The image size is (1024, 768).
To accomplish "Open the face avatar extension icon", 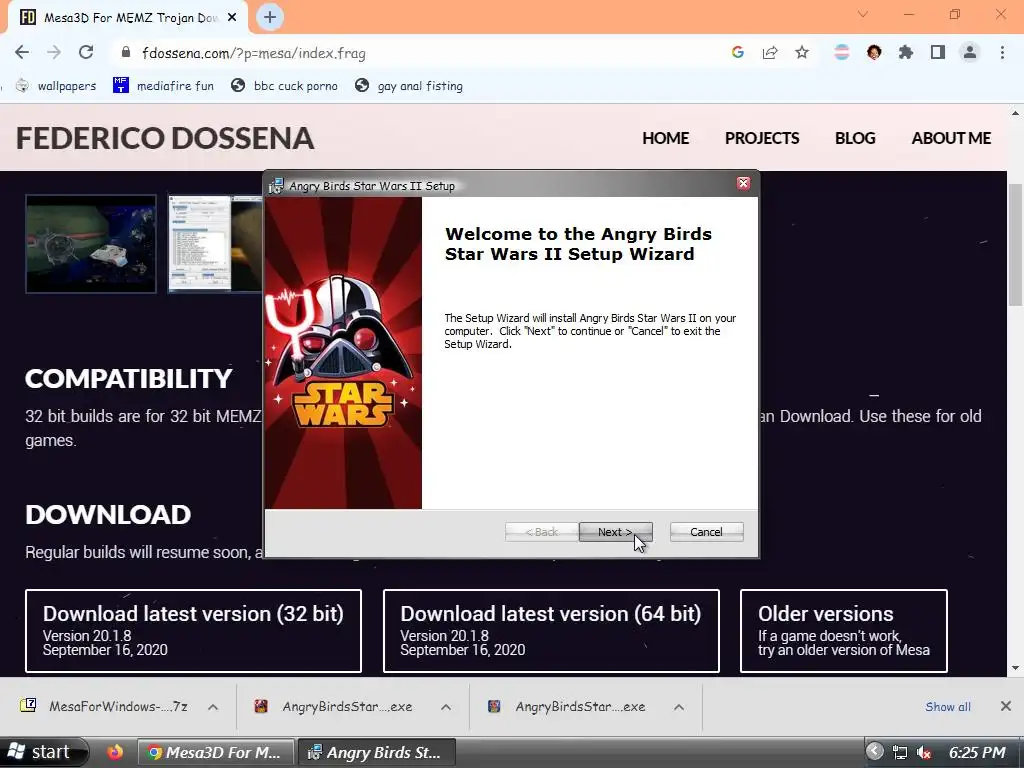I will tap(874, 52).
